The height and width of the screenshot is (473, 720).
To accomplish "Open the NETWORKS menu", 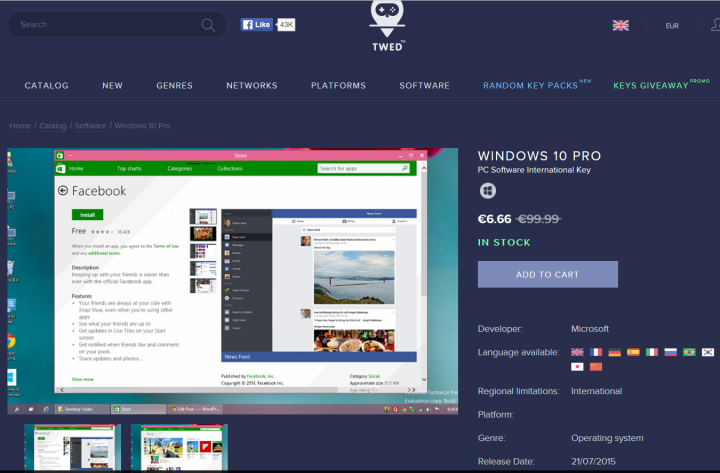I will tap(252, 85).
